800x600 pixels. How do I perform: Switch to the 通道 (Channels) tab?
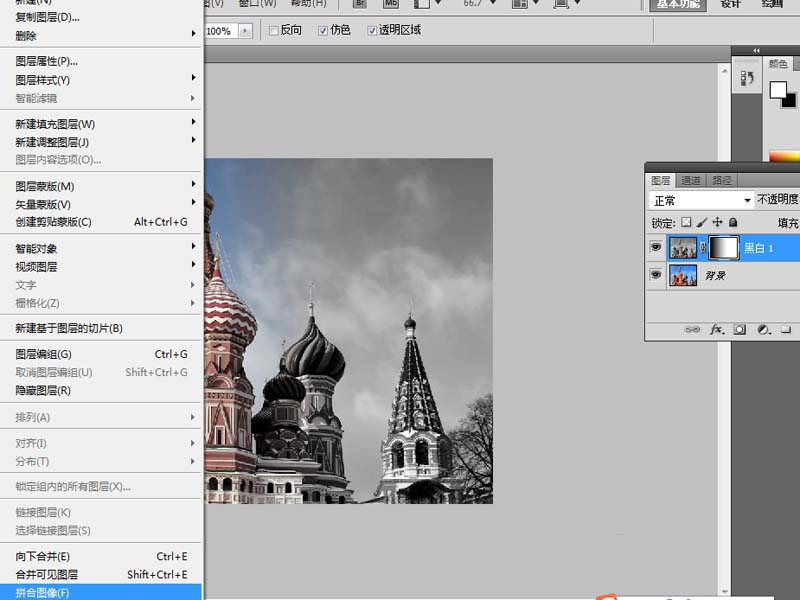(x=691, y=180)
